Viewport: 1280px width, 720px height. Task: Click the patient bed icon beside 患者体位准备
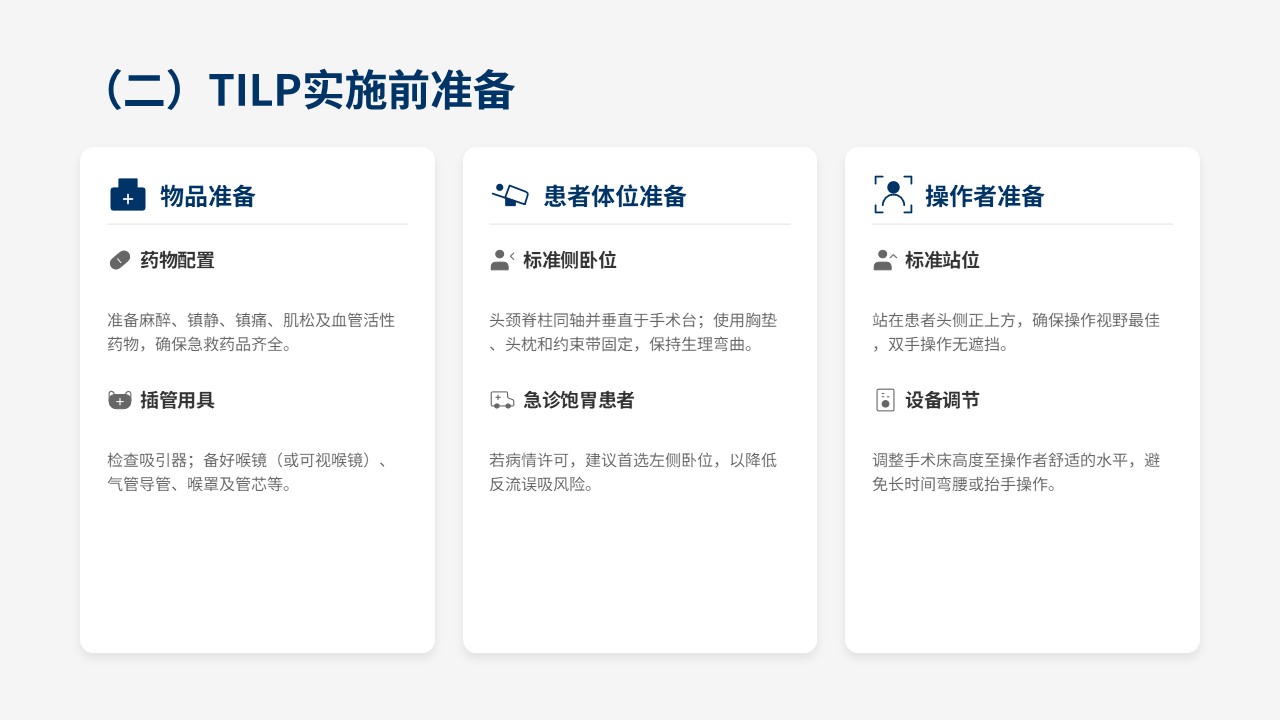pyautogui.click(x=510, y=195)
